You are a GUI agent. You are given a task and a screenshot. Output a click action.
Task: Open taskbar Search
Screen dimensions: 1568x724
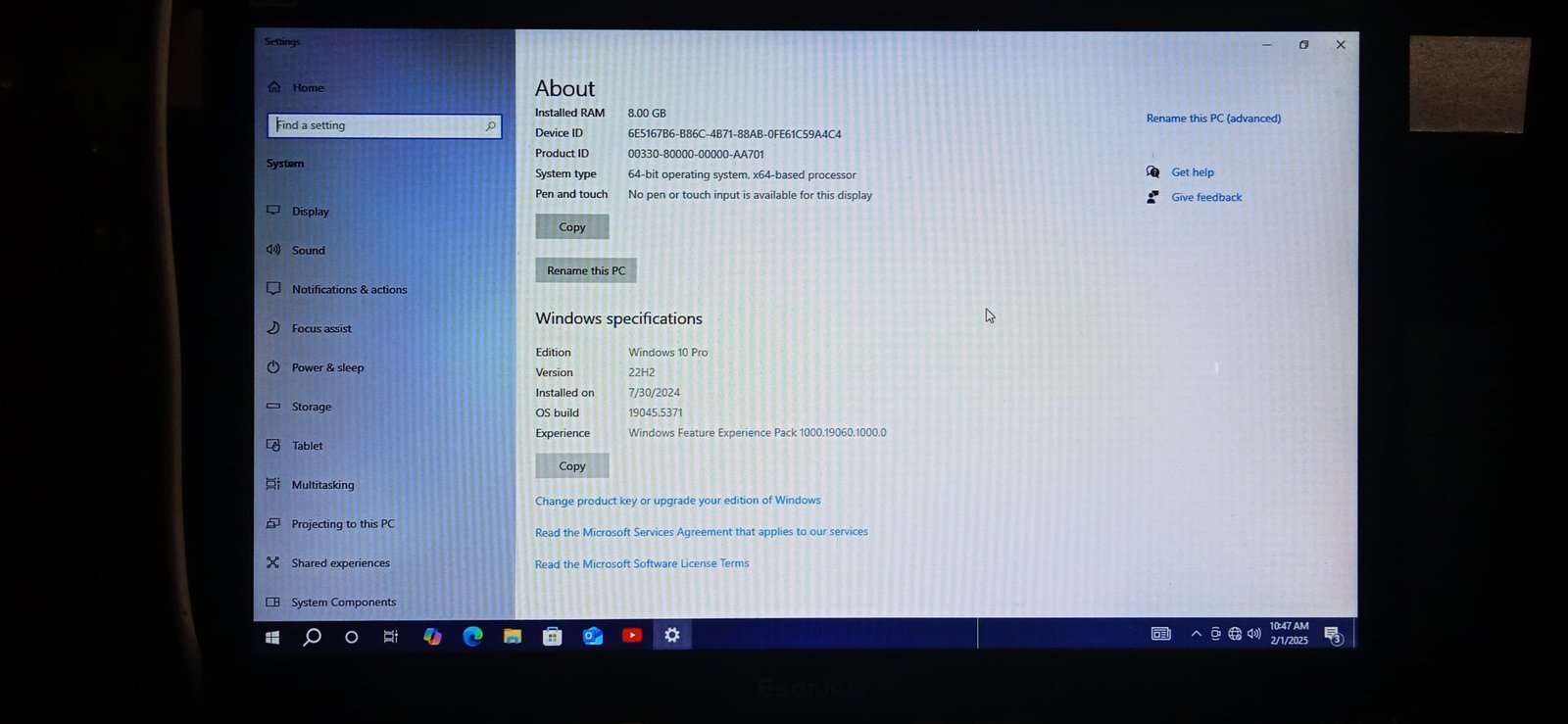tap(312, 637)
